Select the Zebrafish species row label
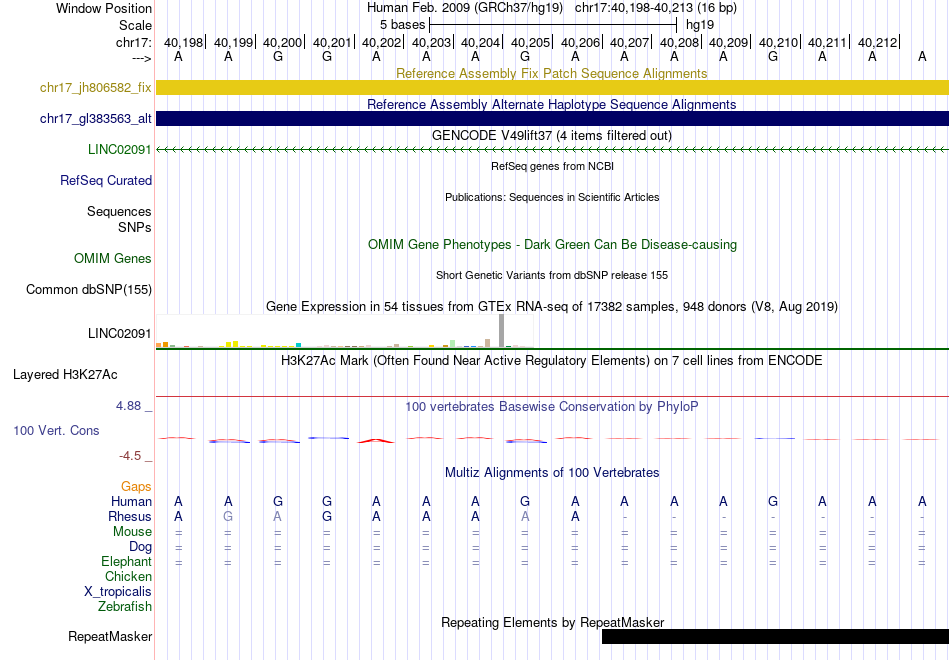This screenshot has height=660, width=950. (125, 606)
